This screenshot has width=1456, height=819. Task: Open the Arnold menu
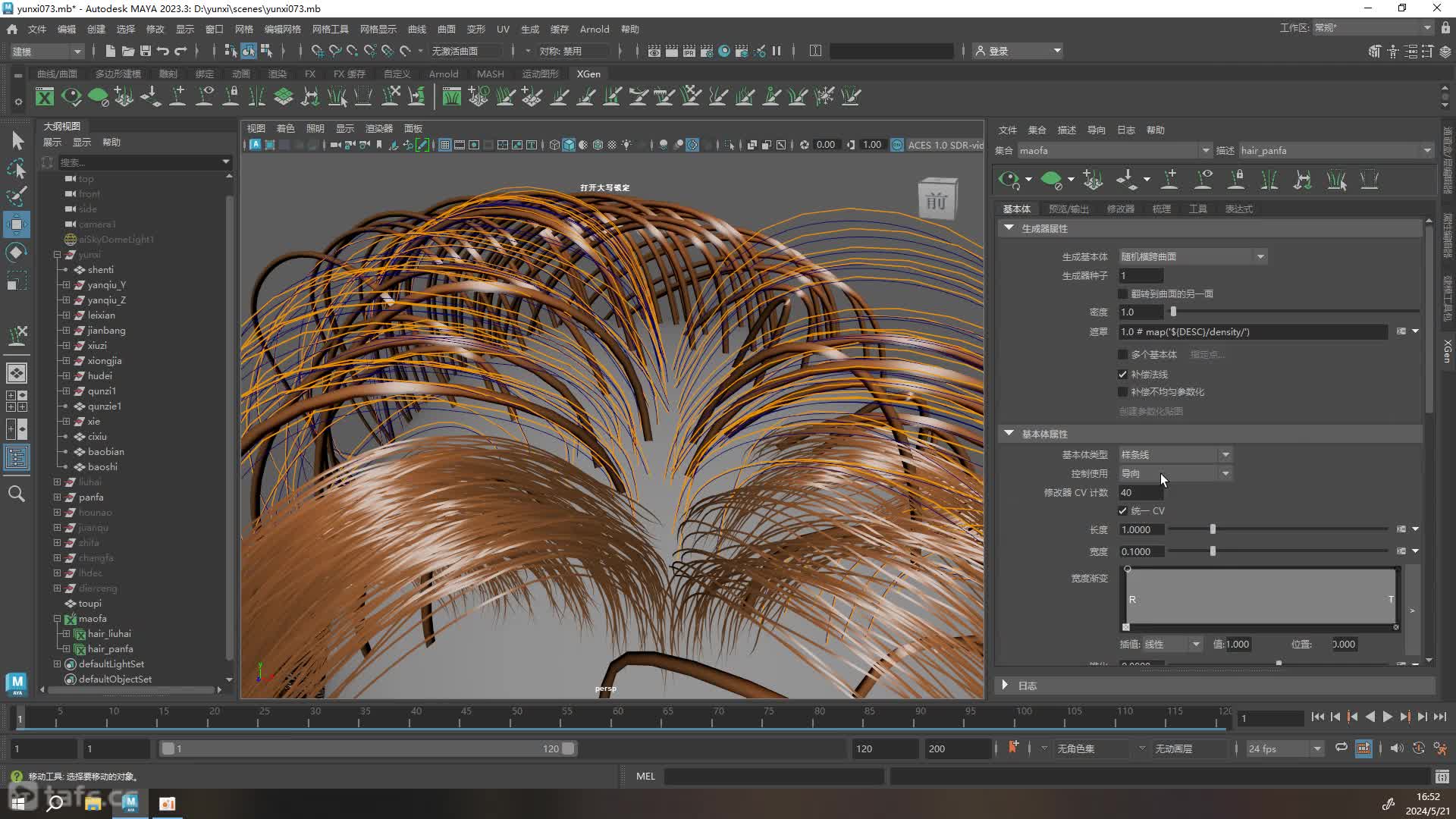click(x=595, y=29)
